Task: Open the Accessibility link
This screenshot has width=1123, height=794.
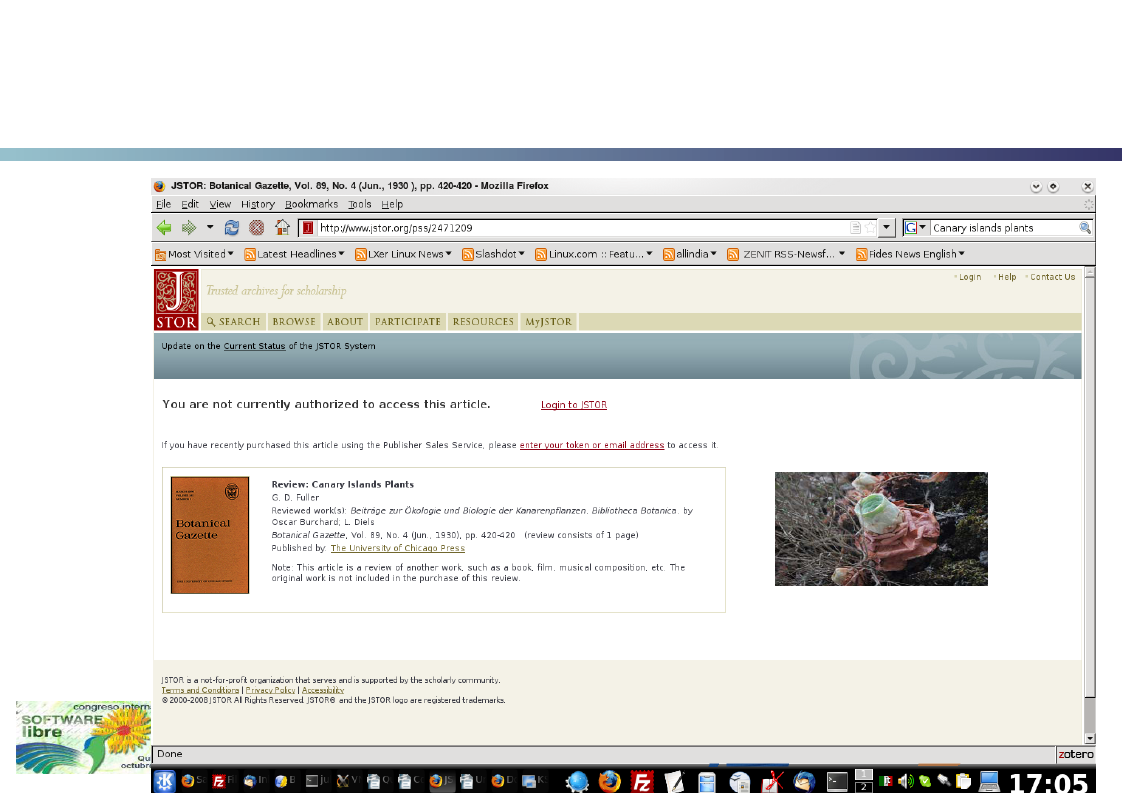Action: 323,690
